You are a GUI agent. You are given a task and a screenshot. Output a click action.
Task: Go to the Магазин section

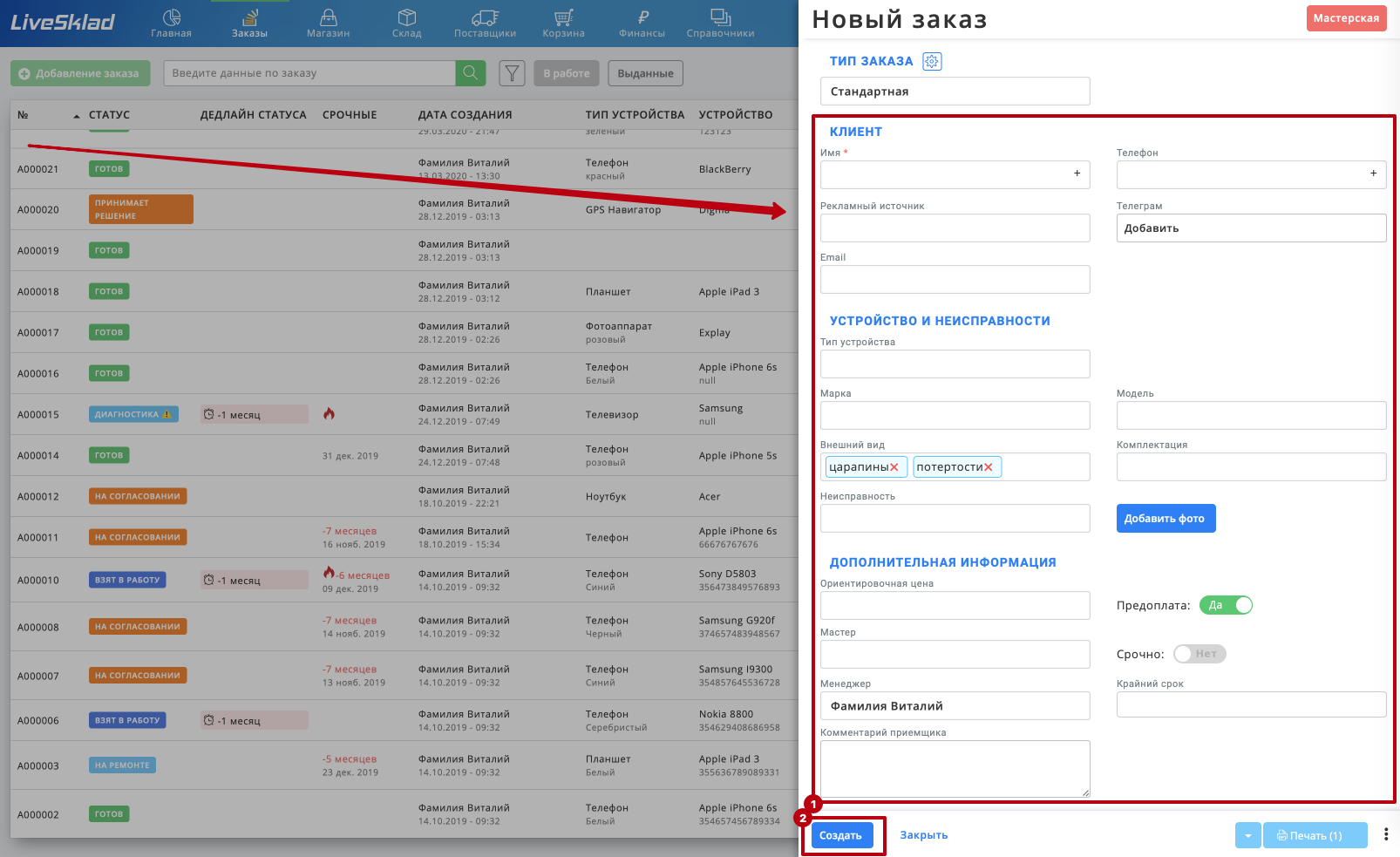[328, 24]
